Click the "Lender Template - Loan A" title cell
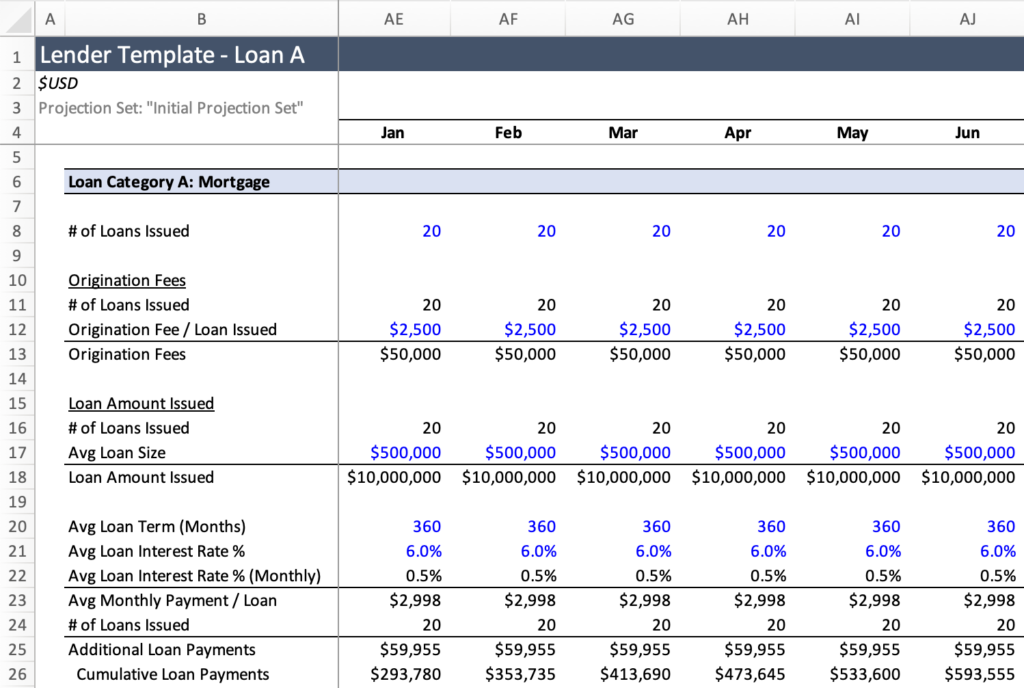The width and height of the screenshot is (1024, 688). coord(172,56)
